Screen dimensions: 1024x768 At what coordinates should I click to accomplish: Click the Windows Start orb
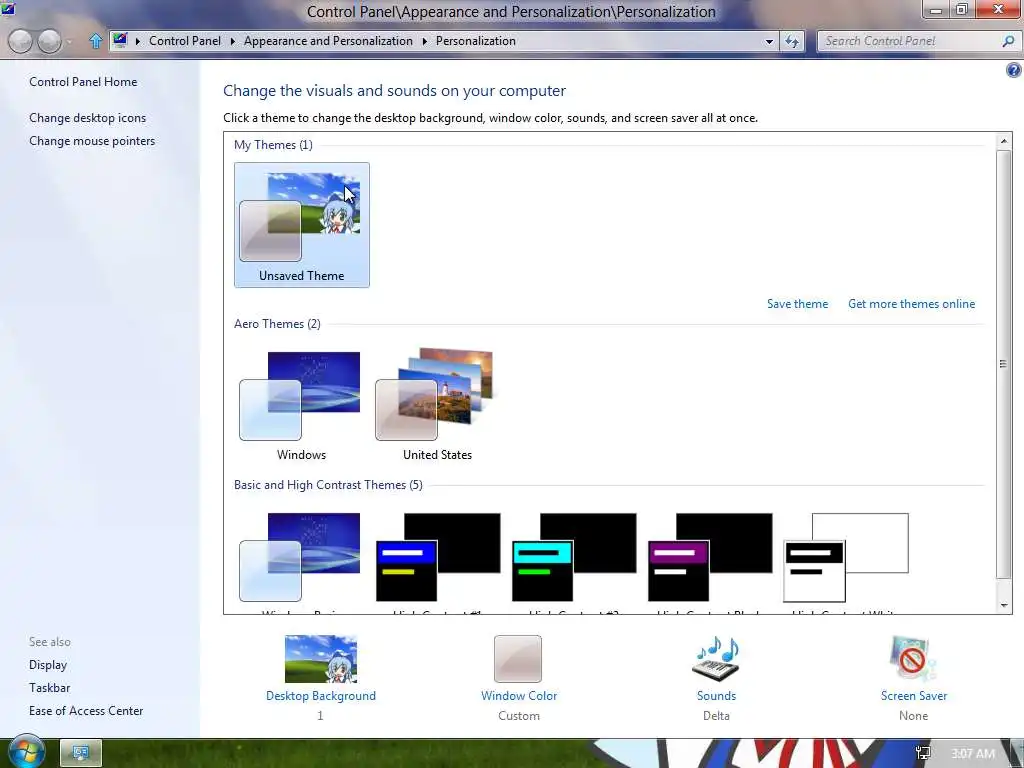(x=27, y=751)
